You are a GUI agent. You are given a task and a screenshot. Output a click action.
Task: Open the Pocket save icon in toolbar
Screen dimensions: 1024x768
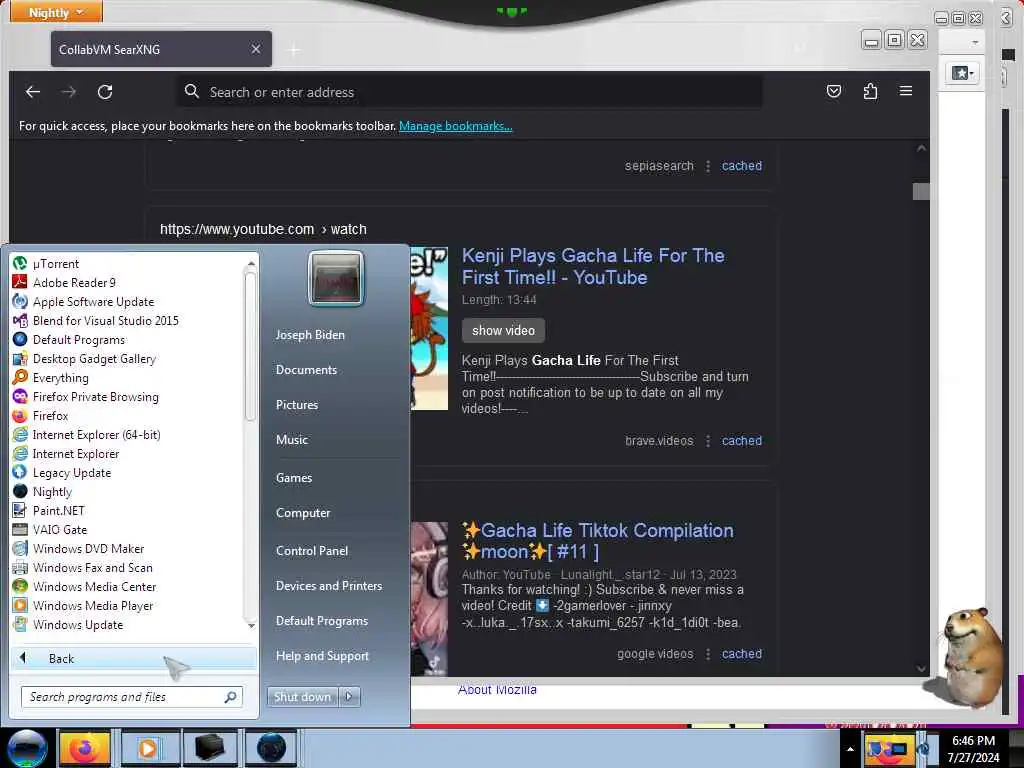[x=834, y=91]
